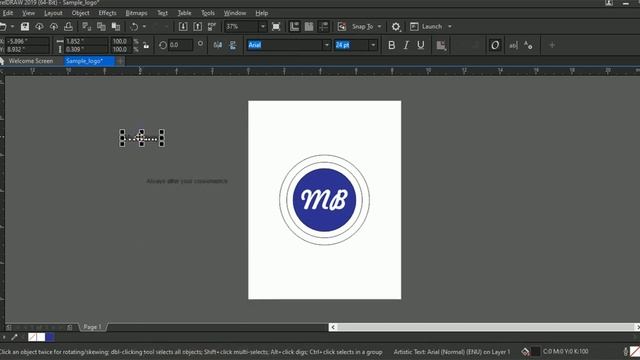Click the full-screen preview icon
This screenshot has width=640, height=360.
pos(276,27)
